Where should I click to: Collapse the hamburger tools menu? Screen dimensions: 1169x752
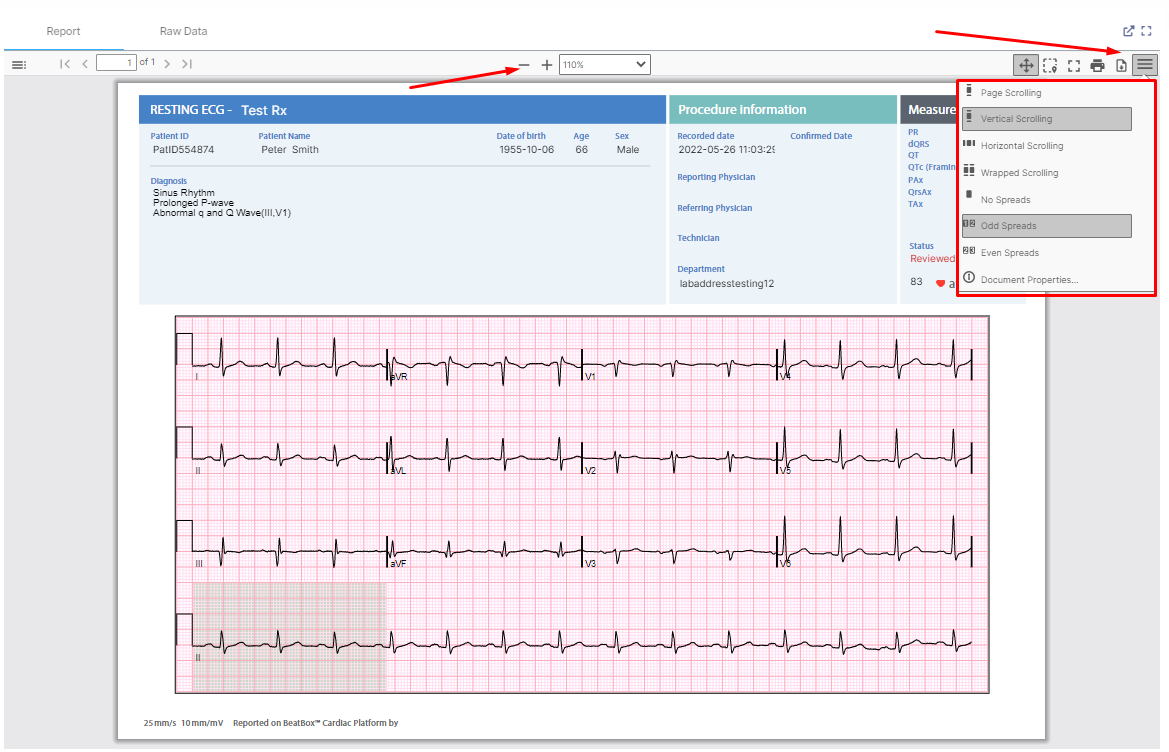click(x=1144, y=65)
